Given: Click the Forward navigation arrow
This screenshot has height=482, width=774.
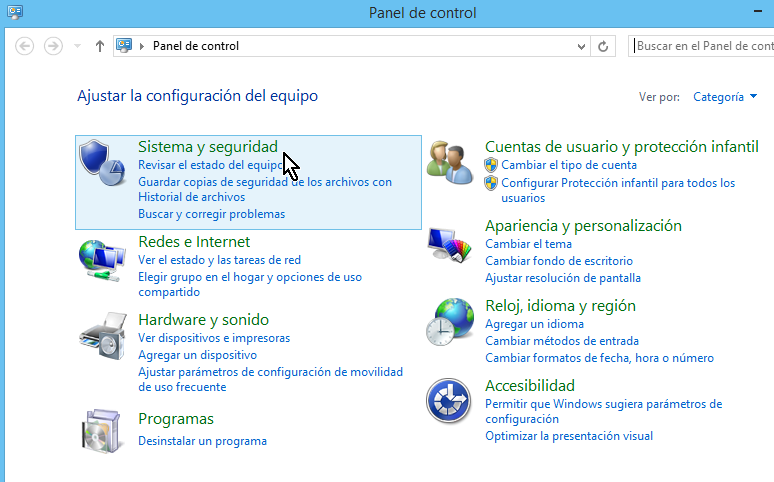Looking at the screenshot, I should (x=53, y=46).
